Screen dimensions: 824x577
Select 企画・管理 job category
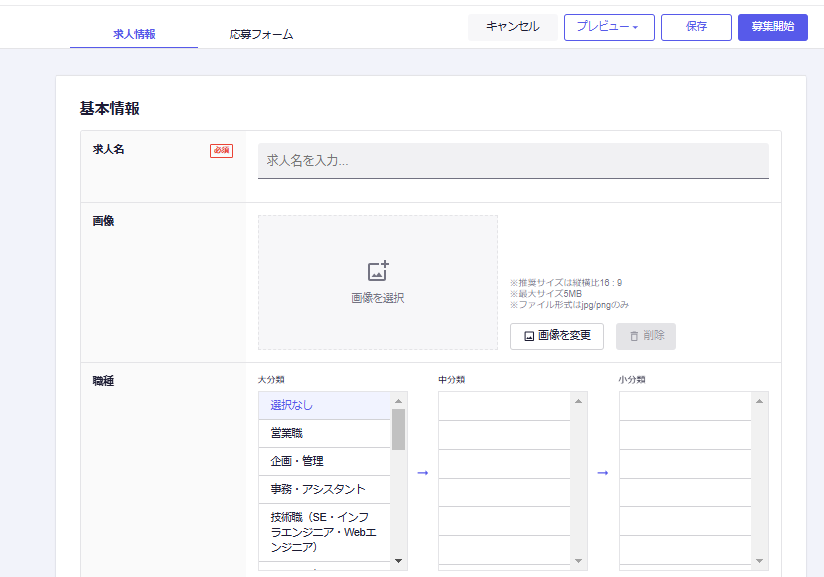pyautogui.click(x=324, y=461)
